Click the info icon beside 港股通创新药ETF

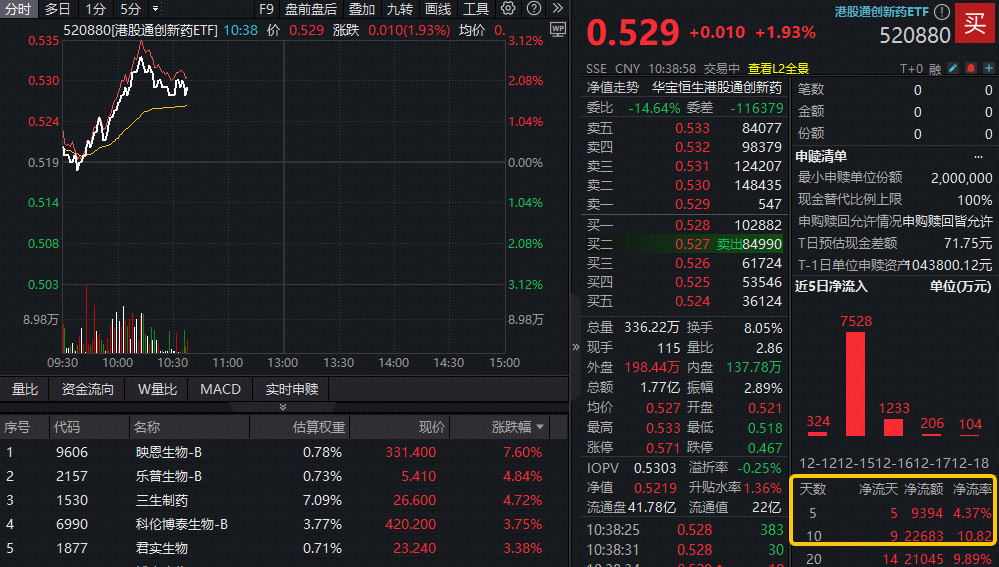tap(942, 12)
